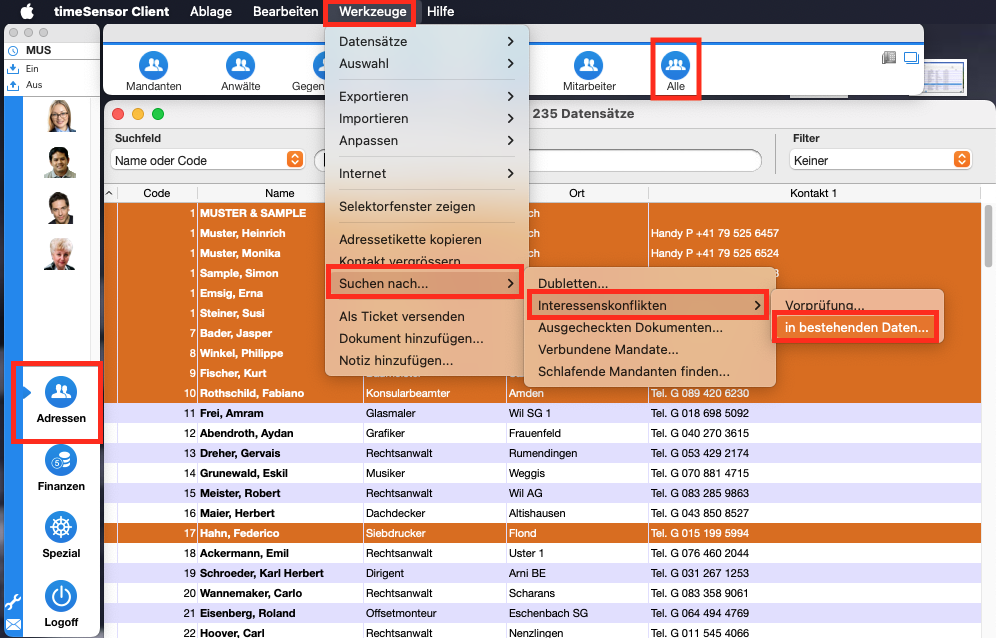Select the woman with glasses avatar
This screenshot has width=996, height=638.
[x=61, y=116]
